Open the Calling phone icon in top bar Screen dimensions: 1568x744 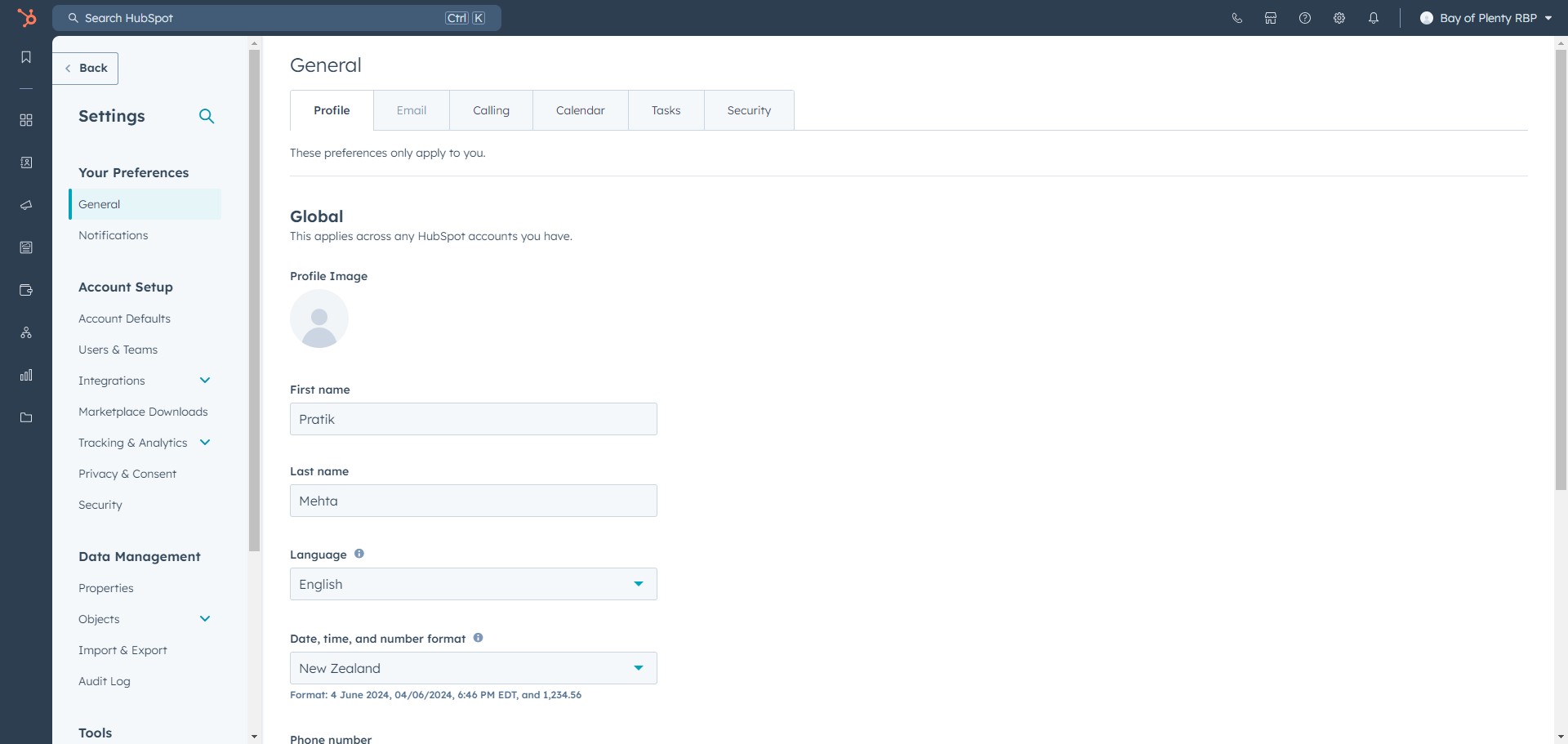[x=1236, y=17]
